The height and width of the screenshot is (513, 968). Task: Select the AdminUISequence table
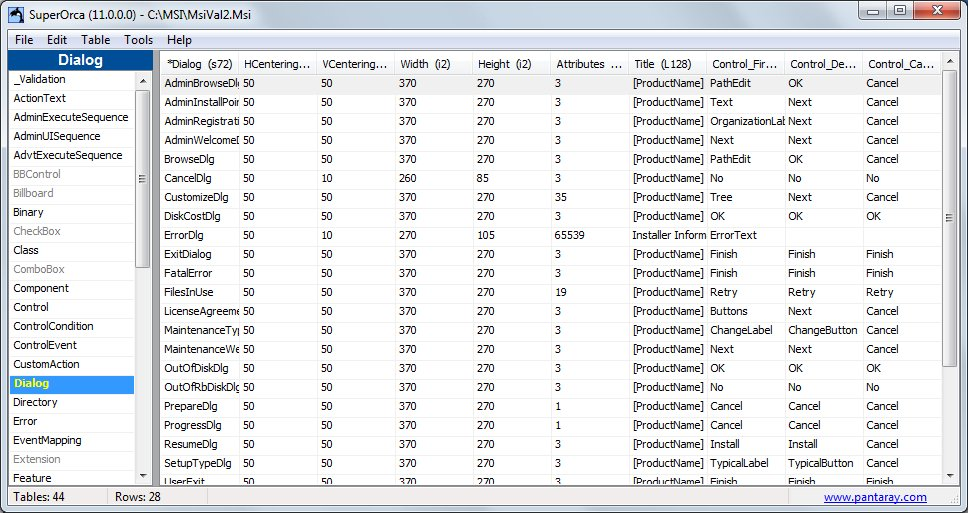pos(72,136)
